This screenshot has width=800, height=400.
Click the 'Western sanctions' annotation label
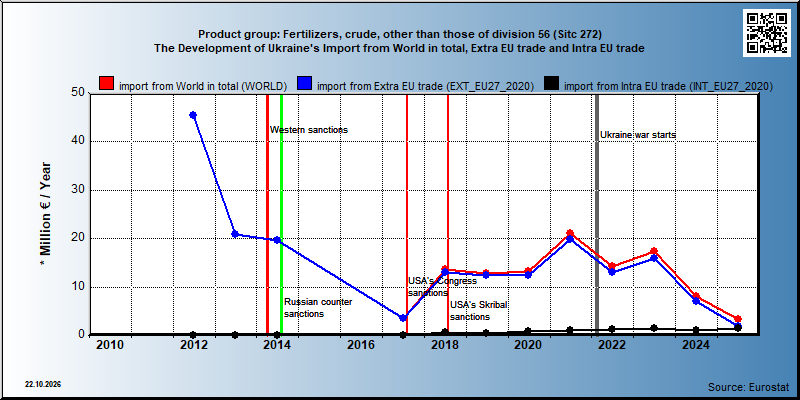[309, 130]
